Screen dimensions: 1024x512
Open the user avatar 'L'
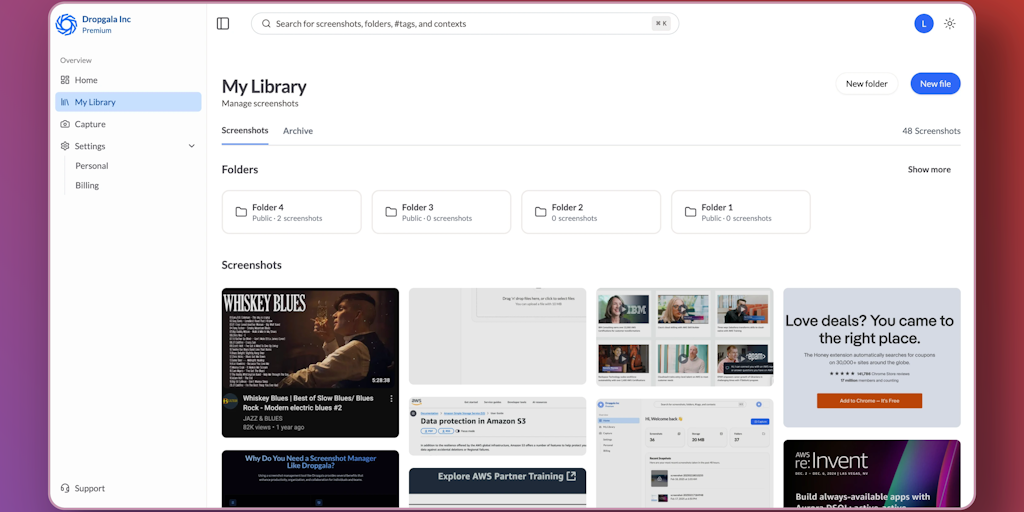tap(923, 24)
